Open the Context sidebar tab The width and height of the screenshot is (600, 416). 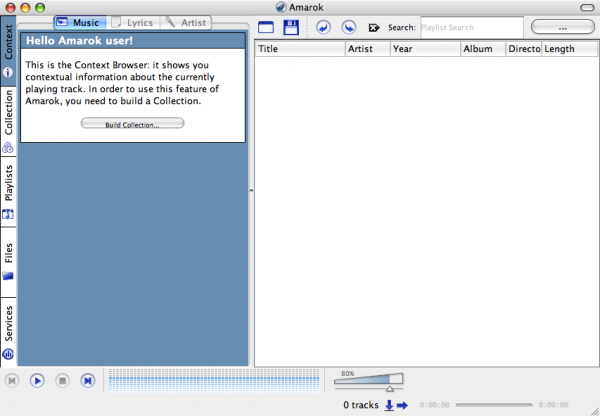pos(8,51)
